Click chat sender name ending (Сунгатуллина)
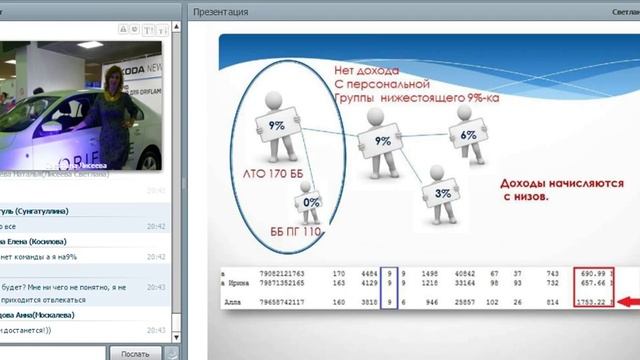Screen dimensions: 640x360 34,211
